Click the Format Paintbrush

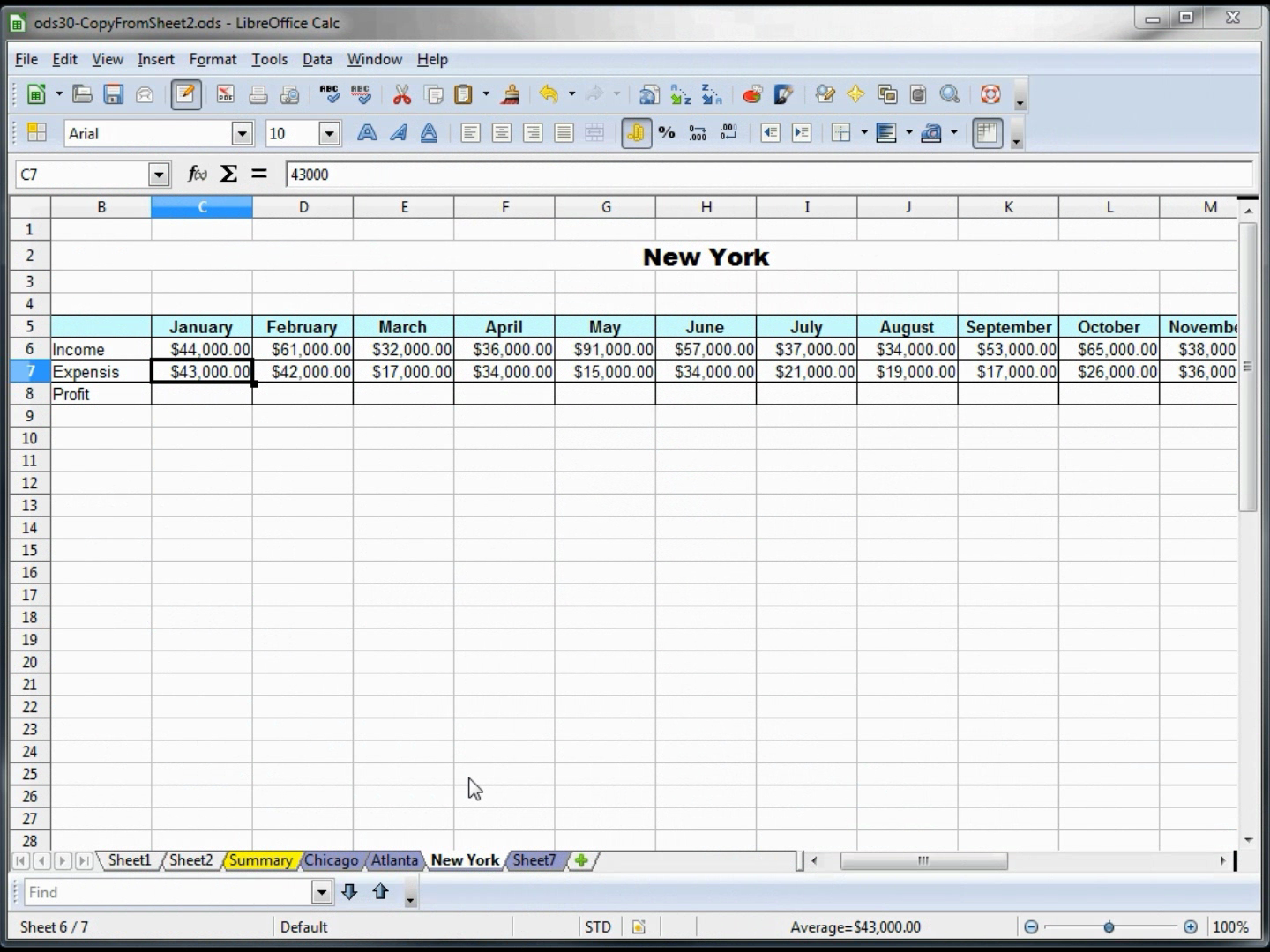click(x=510, y=94)
